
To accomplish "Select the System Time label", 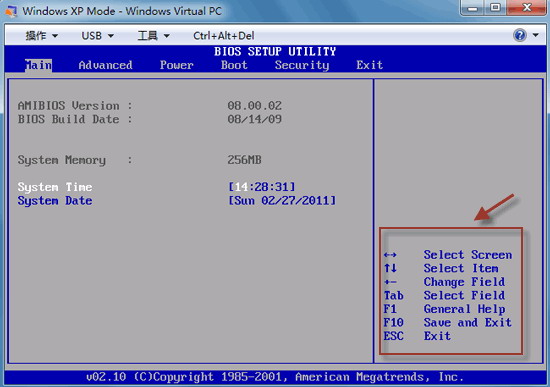I will (55, 187).
